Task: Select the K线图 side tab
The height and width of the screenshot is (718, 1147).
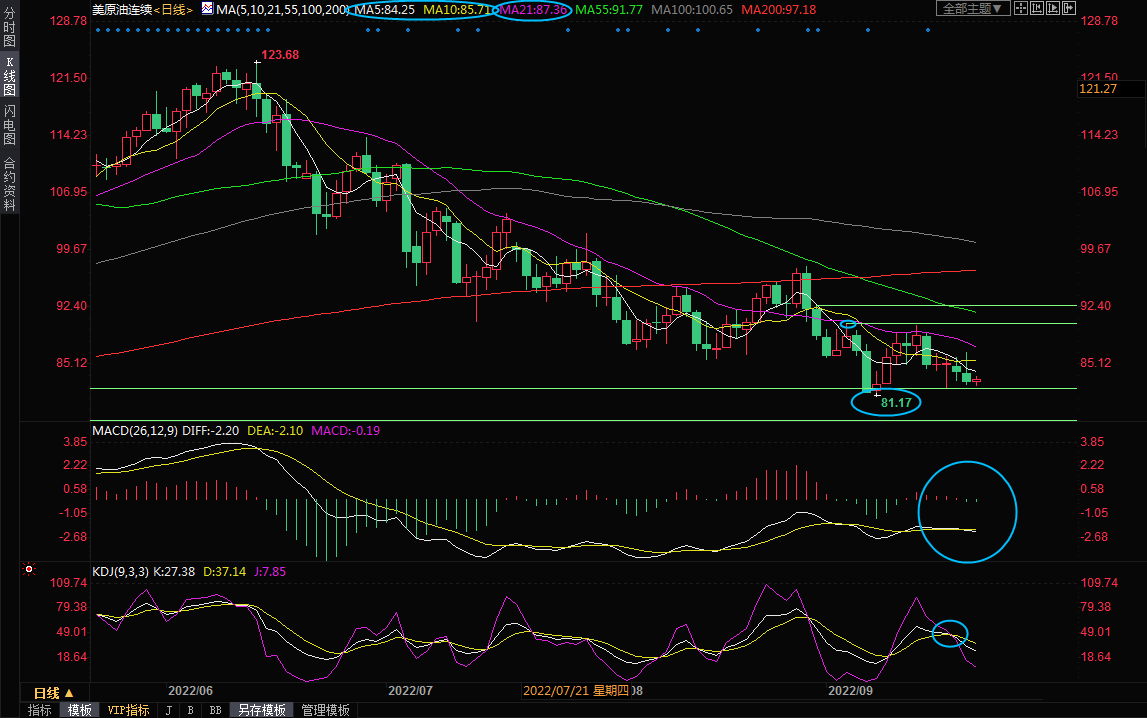Action: pos(9,82)
